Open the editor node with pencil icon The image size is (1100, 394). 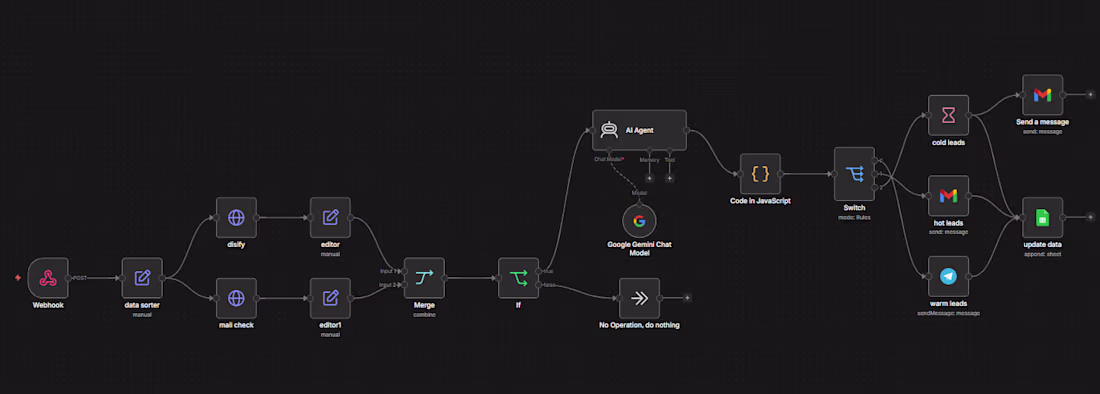coord(330,217)
